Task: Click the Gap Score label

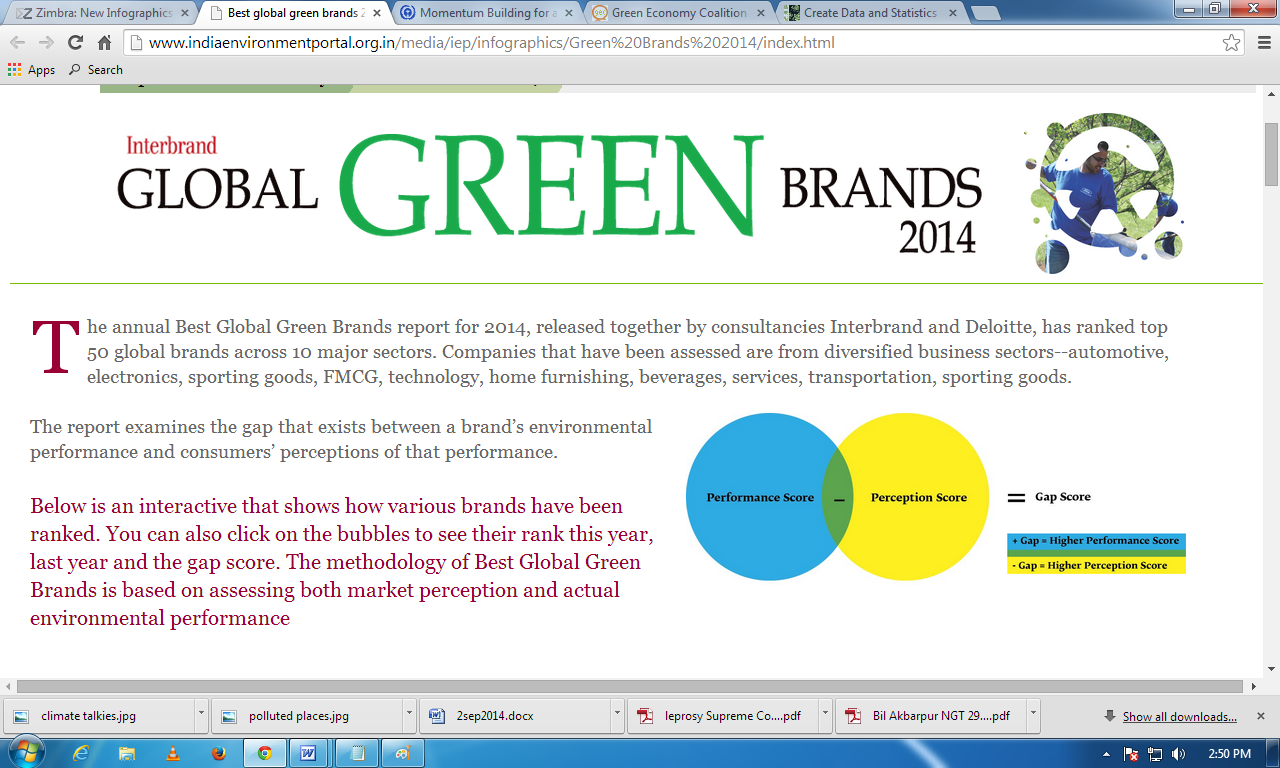Action: coord(1062,497)
